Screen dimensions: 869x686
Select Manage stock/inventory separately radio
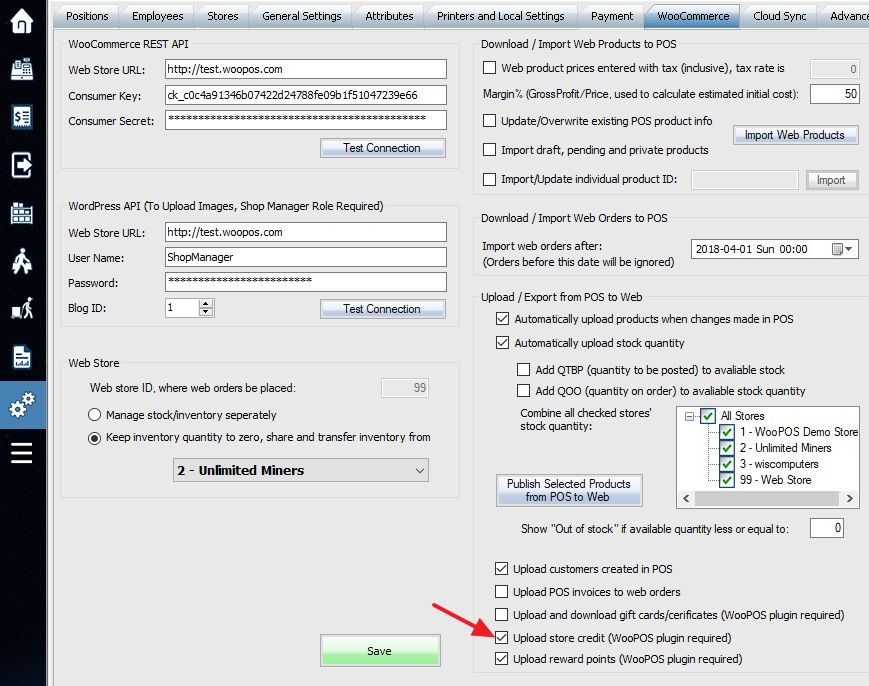(94, 414)
